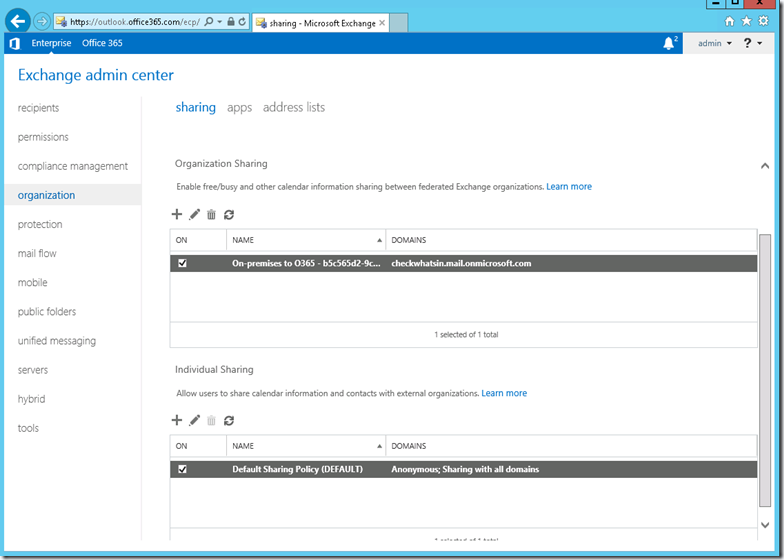784x560 pixels.
Task: Click the Exchange admin center title
Action: pos(96,75)
